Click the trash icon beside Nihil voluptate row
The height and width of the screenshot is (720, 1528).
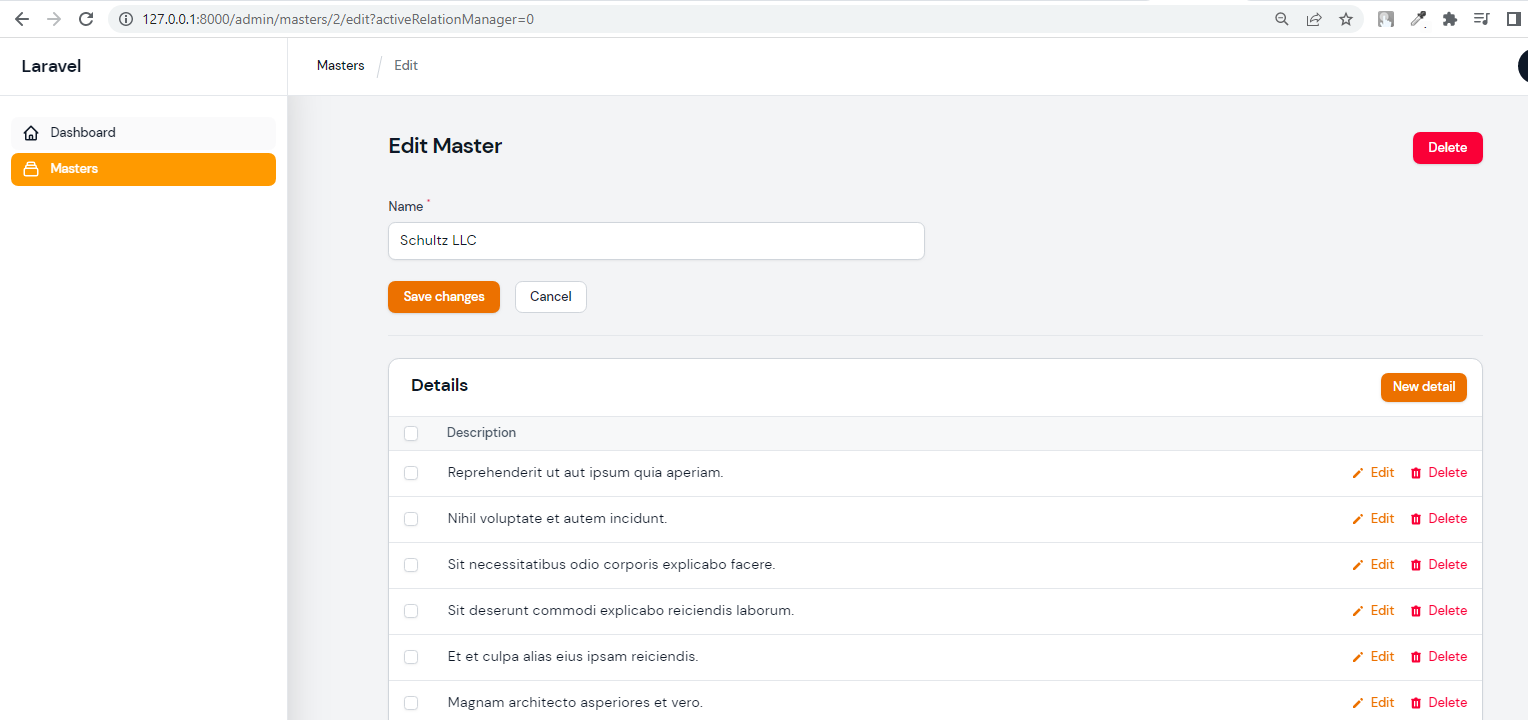[1416, 518]
